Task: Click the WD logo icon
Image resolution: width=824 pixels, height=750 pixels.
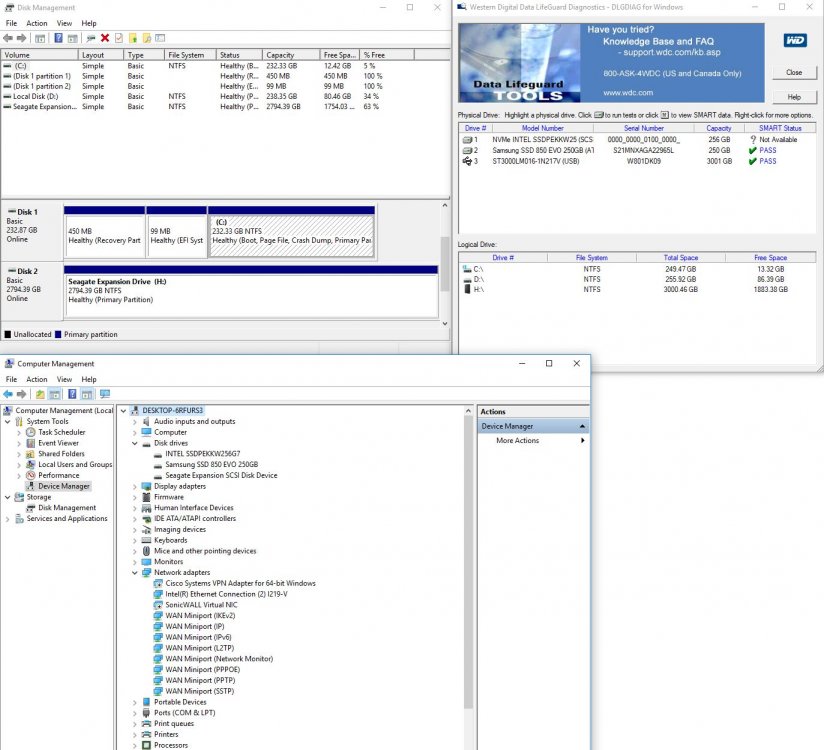Action: 795,40
